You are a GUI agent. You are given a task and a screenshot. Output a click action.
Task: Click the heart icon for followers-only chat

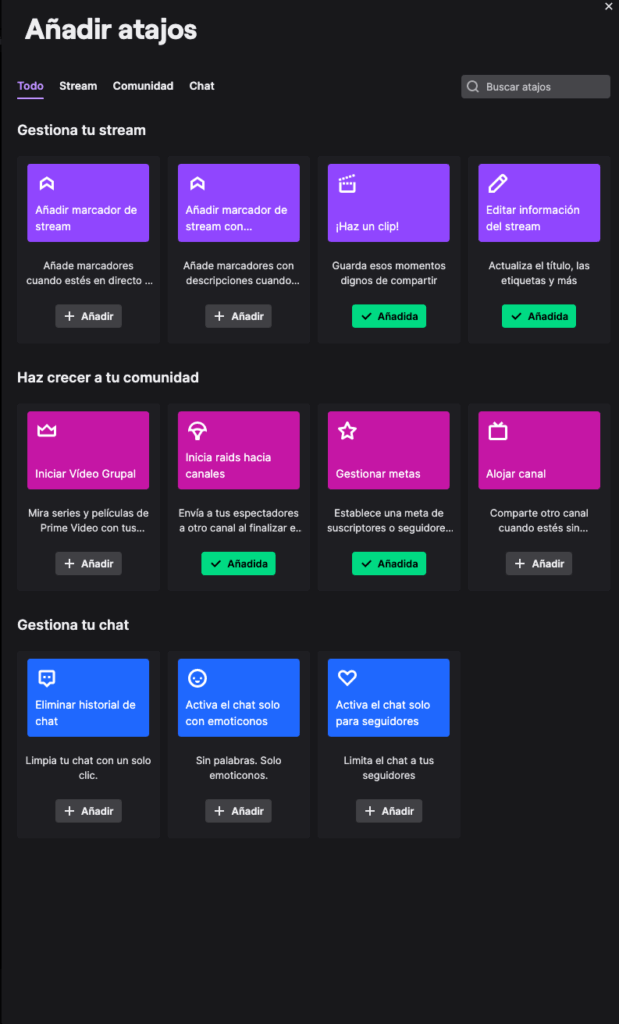pyautogui.click(x=347, y=679)
